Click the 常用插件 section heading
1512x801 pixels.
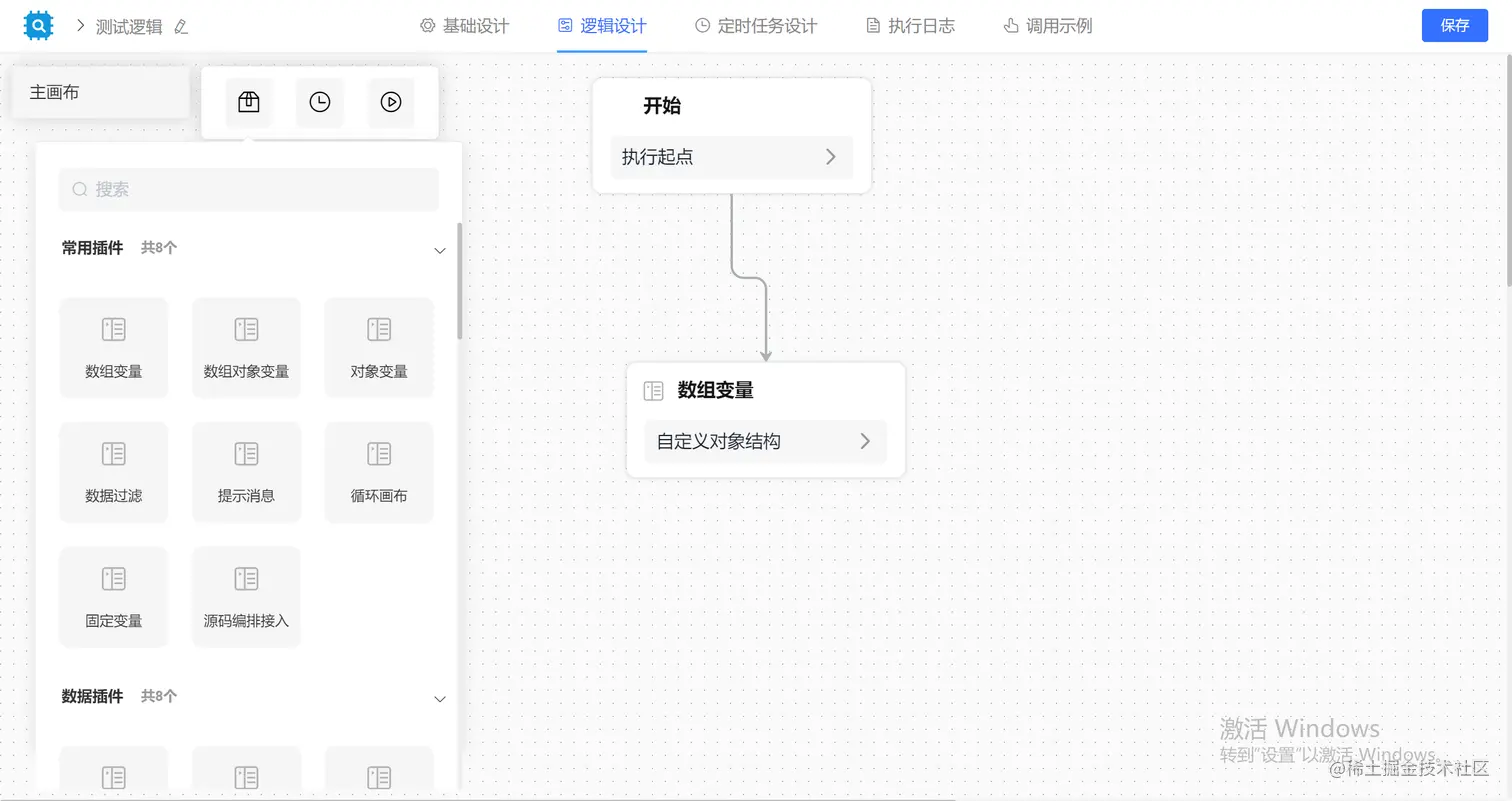coord(92,248)
